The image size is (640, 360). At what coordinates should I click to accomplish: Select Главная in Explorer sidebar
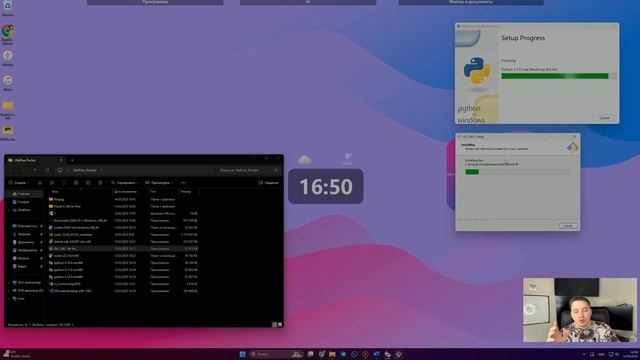25,194
